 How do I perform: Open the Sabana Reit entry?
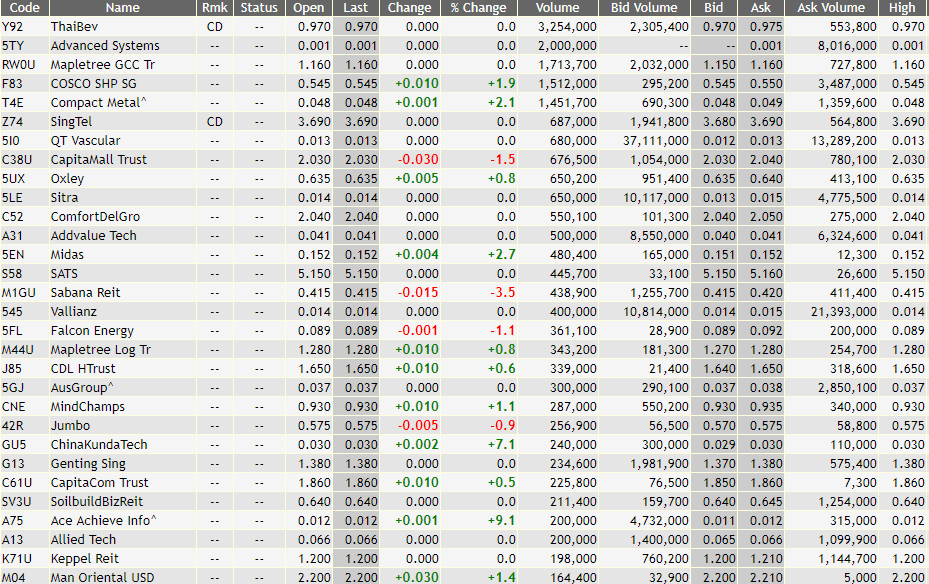(x=88, y=292)
